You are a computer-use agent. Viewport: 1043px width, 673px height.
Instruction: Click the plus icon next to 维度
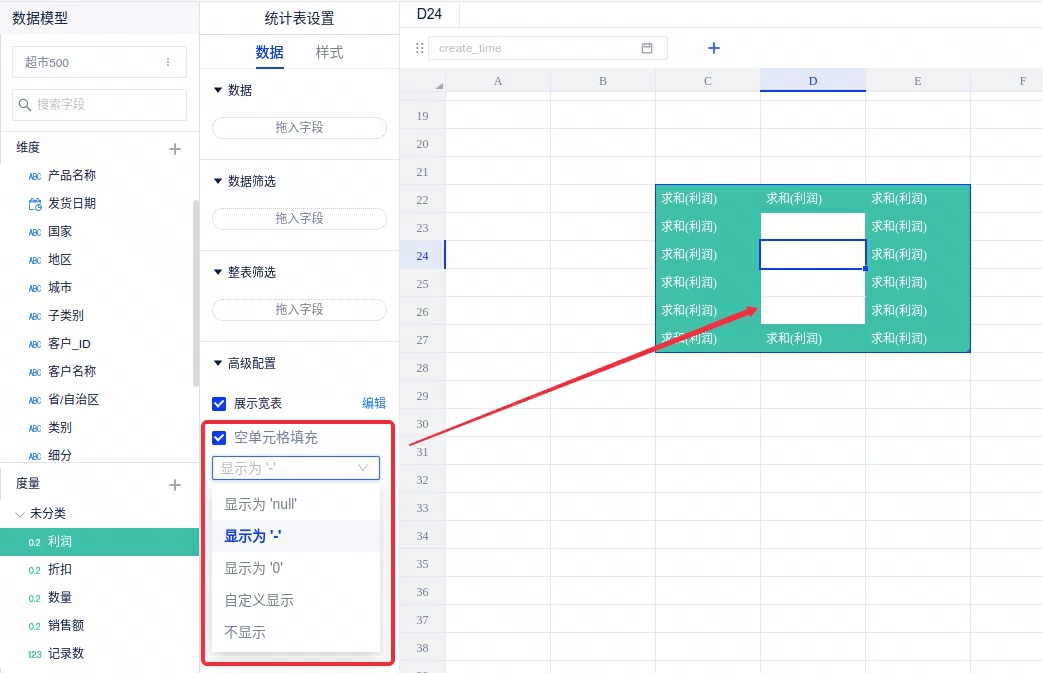pos(175,149)
